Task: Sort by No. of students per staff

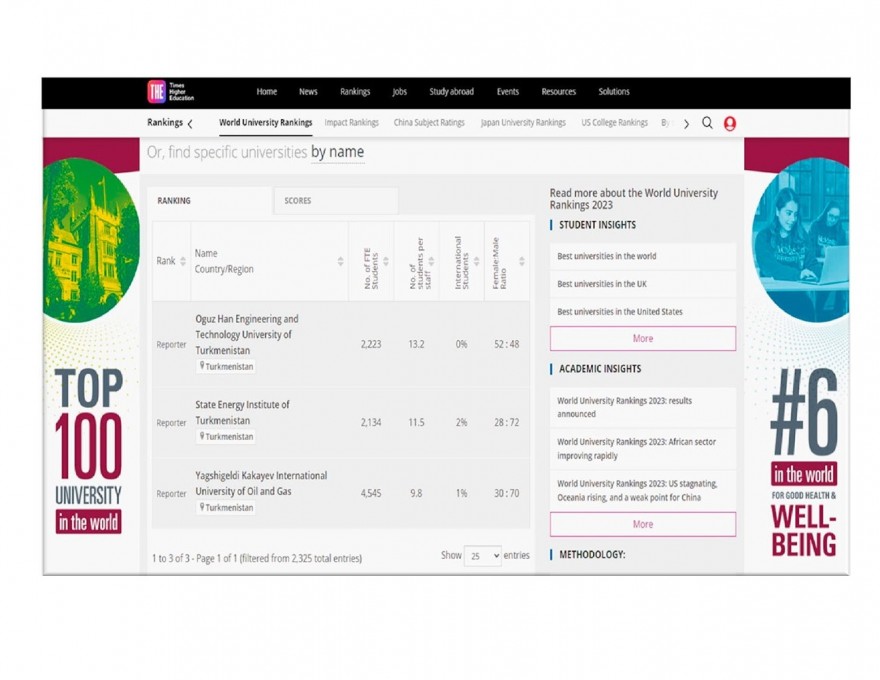Action: tap(431, 261)
